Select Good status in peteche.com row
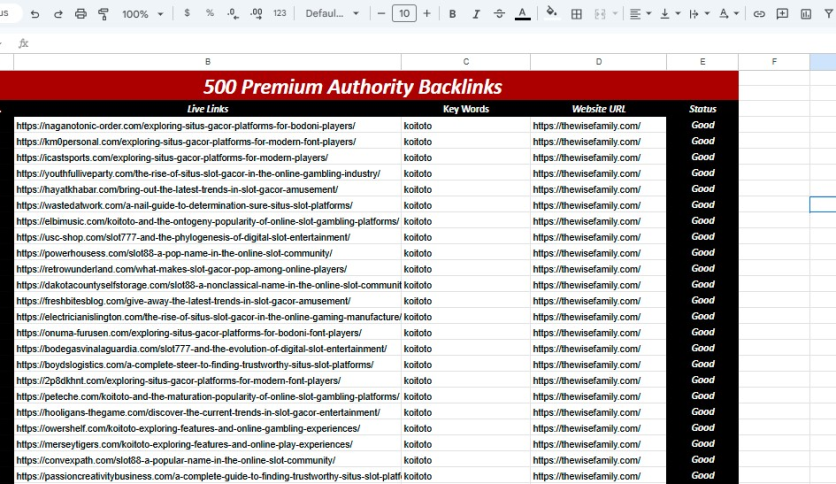 pos(702,396)
